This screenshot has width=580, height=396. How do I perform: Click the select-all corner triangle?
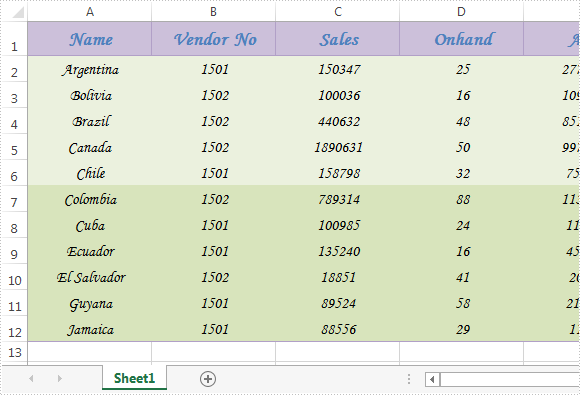[18, 12]
